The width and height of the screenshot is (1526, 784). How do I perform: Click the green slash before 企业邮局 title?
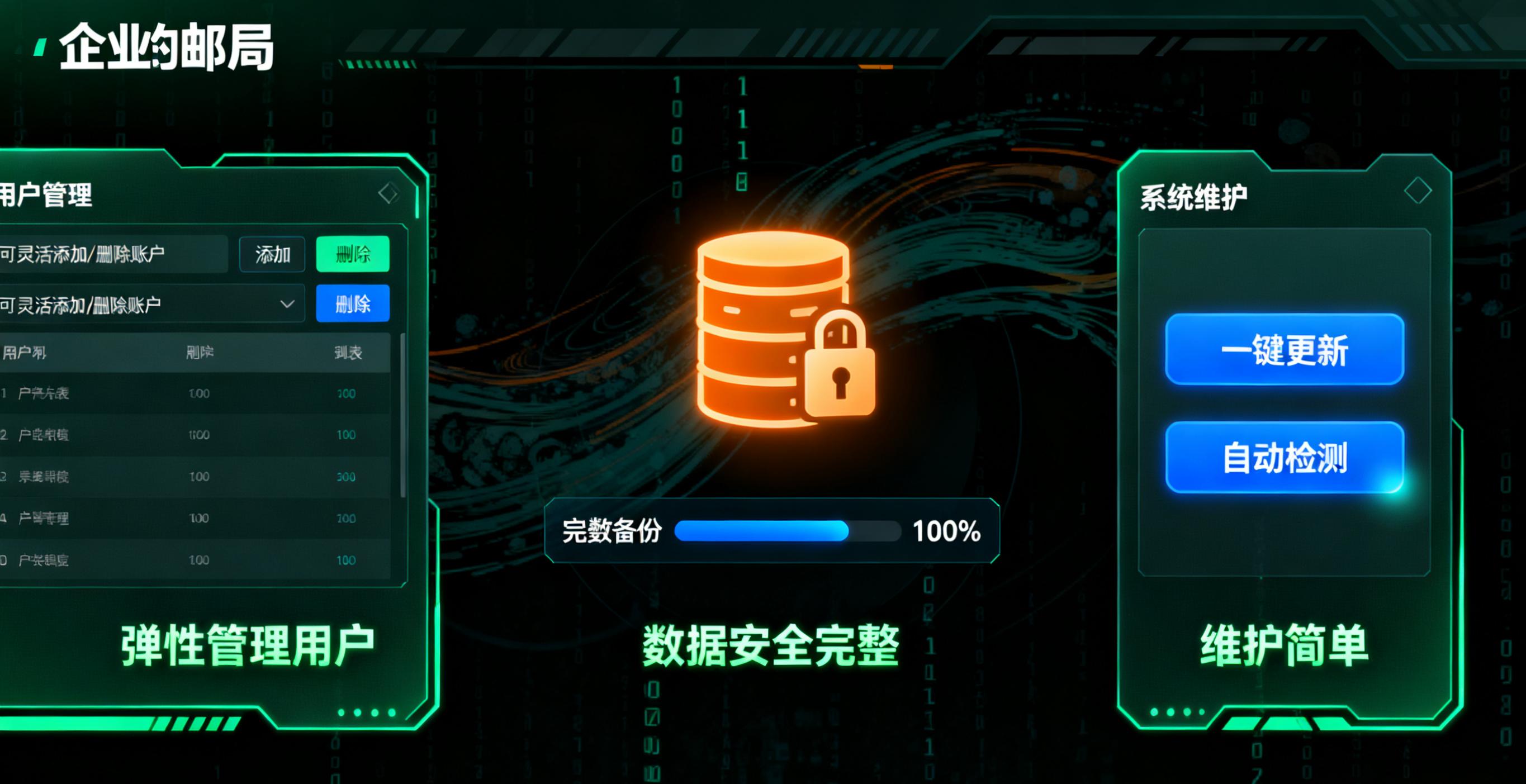[x=40, y=47]
